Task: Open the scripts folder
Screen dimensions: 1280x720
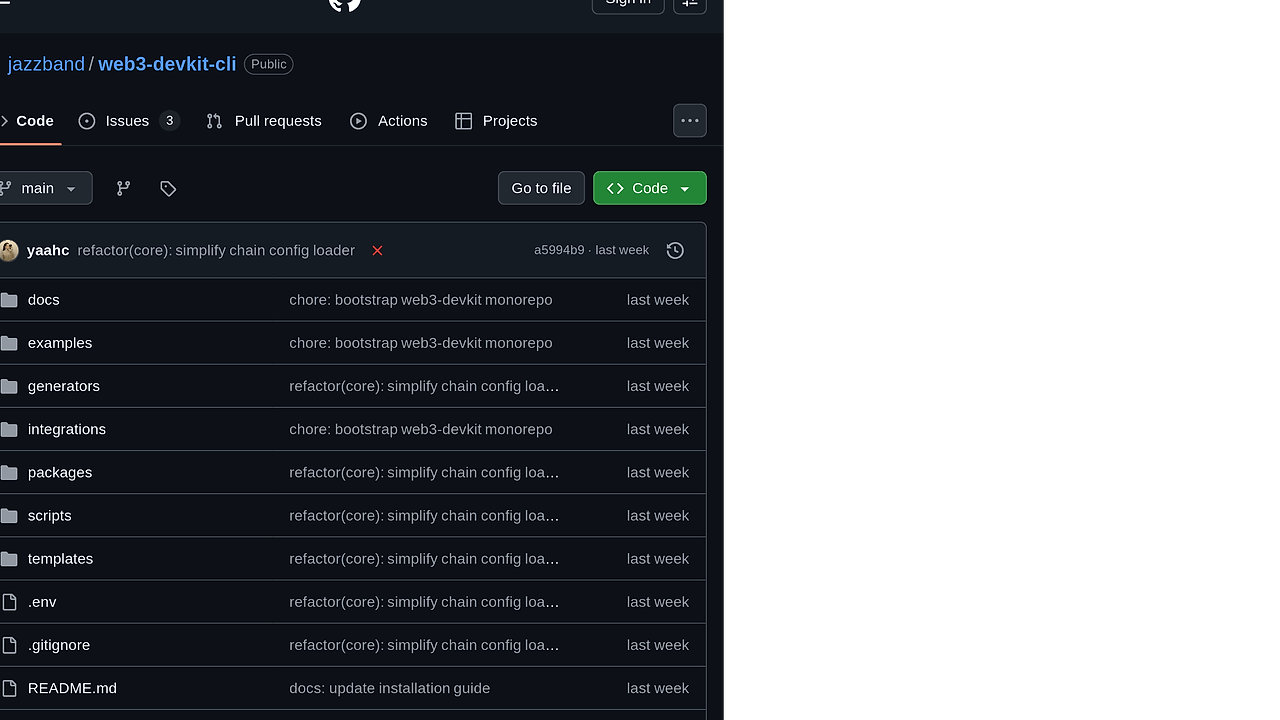Action: pyautogui.click(x=50, y=516)
